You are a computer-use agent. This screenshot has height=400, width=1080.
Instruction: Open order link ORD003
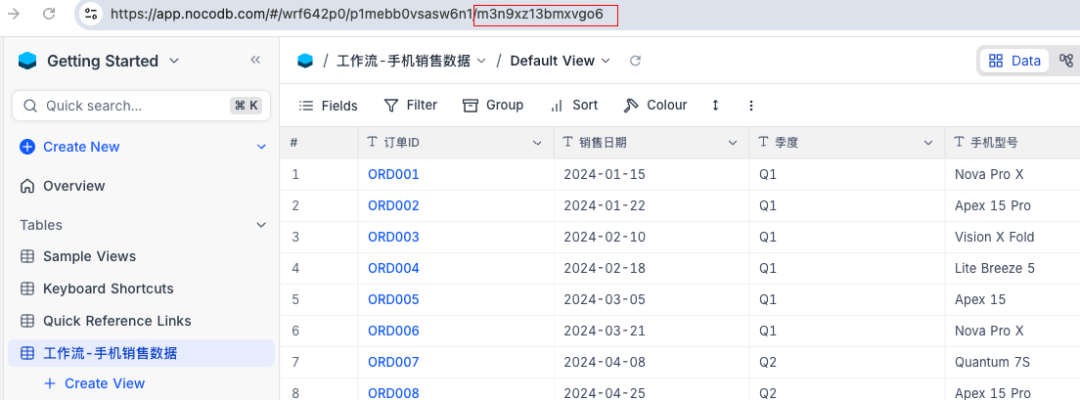(393, 237)
